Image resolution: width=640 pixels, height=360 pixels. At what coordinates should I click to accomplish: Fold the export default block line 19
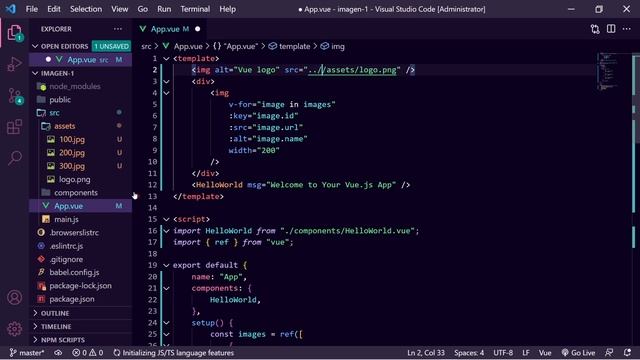point(167,265)
